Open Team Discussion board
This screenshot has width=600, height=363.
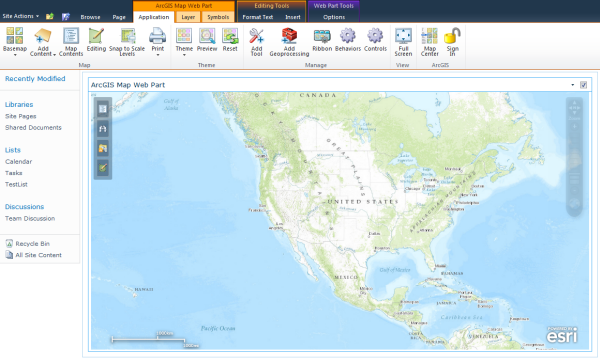point(30,218)
